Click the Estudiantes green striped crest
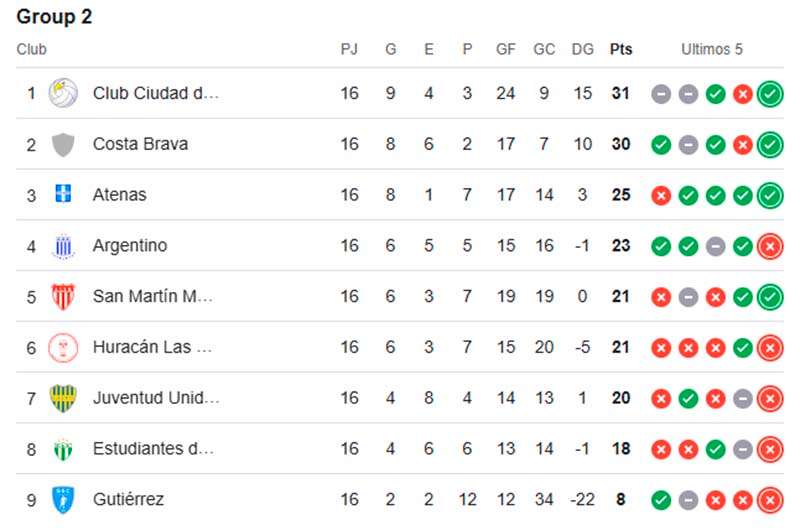Screen dimensions: 800x530 63,449
